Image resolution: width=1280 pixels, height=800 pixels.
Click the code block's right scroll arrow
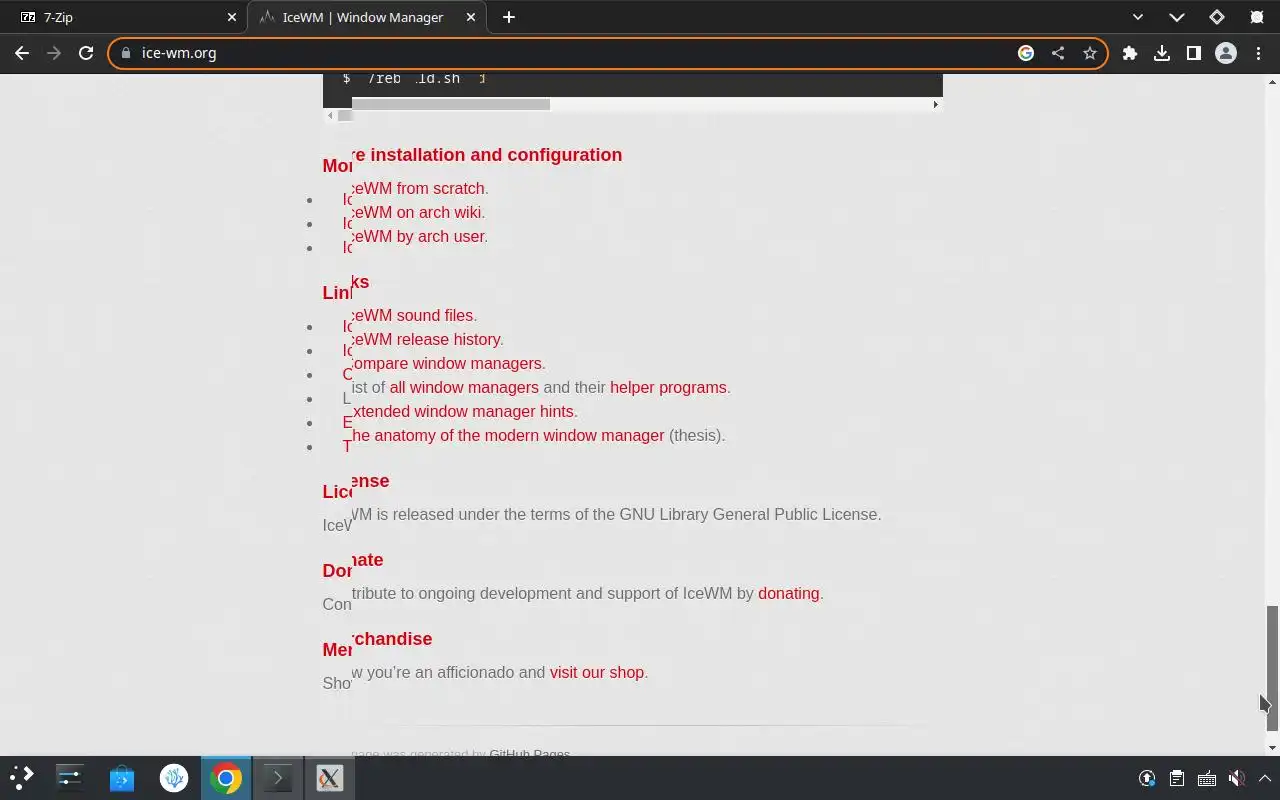[936, 104]
